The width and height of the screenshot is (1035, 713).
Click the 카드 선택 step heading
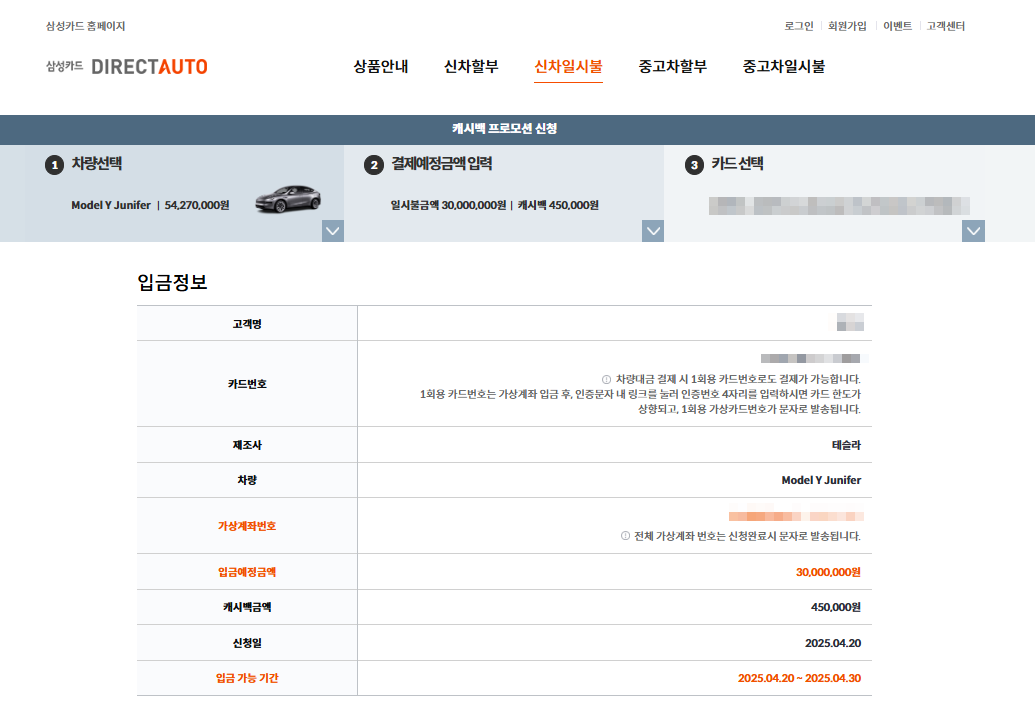(737, 164)
